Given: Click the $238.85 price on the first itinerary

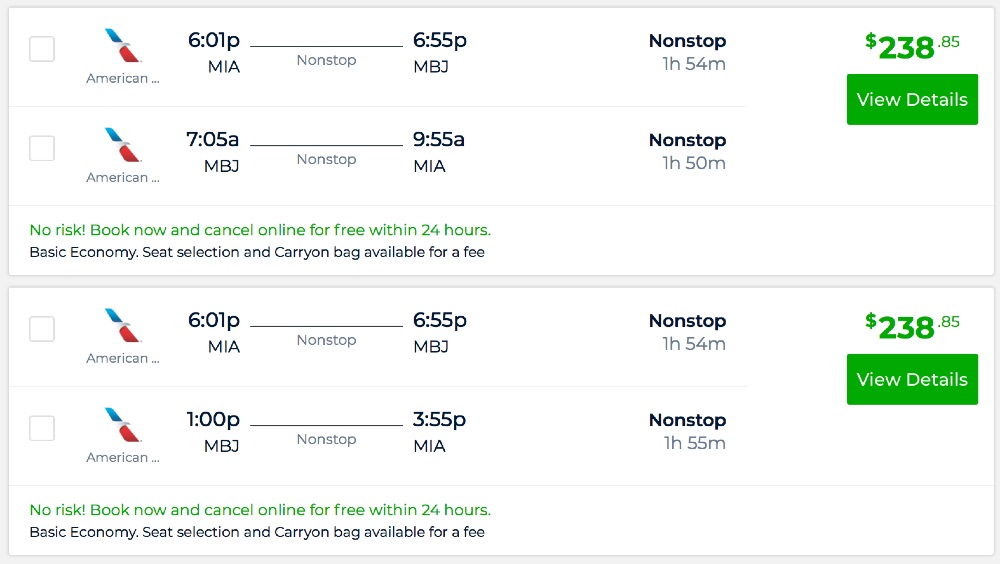Looking at the screenshot, I should 911,46.
